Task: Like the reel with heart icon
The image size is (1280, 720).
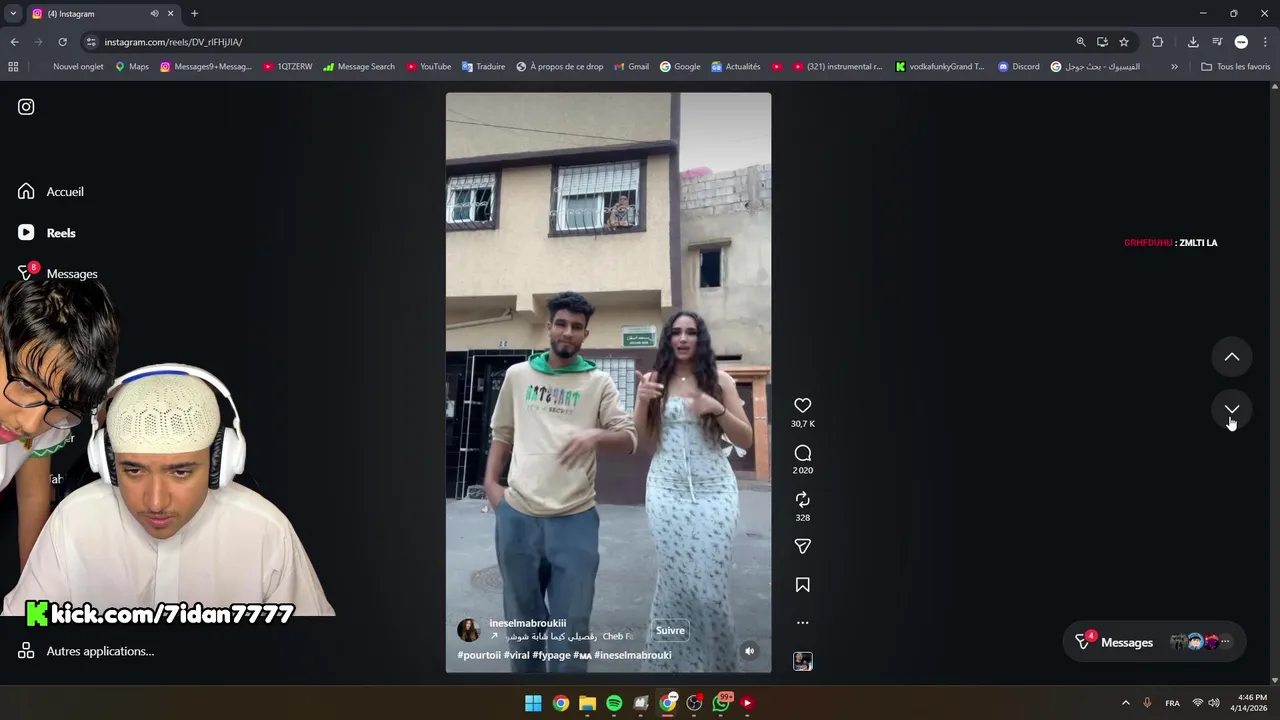Action: [x=802, y=405]
